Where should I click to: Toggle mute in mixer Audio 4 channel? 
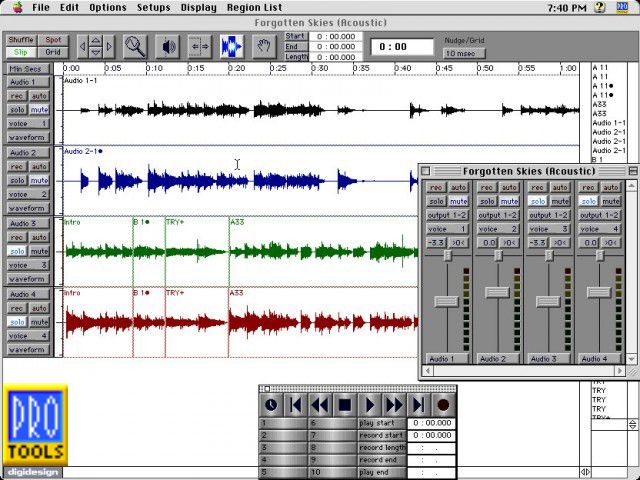click(x=611, y=201)
